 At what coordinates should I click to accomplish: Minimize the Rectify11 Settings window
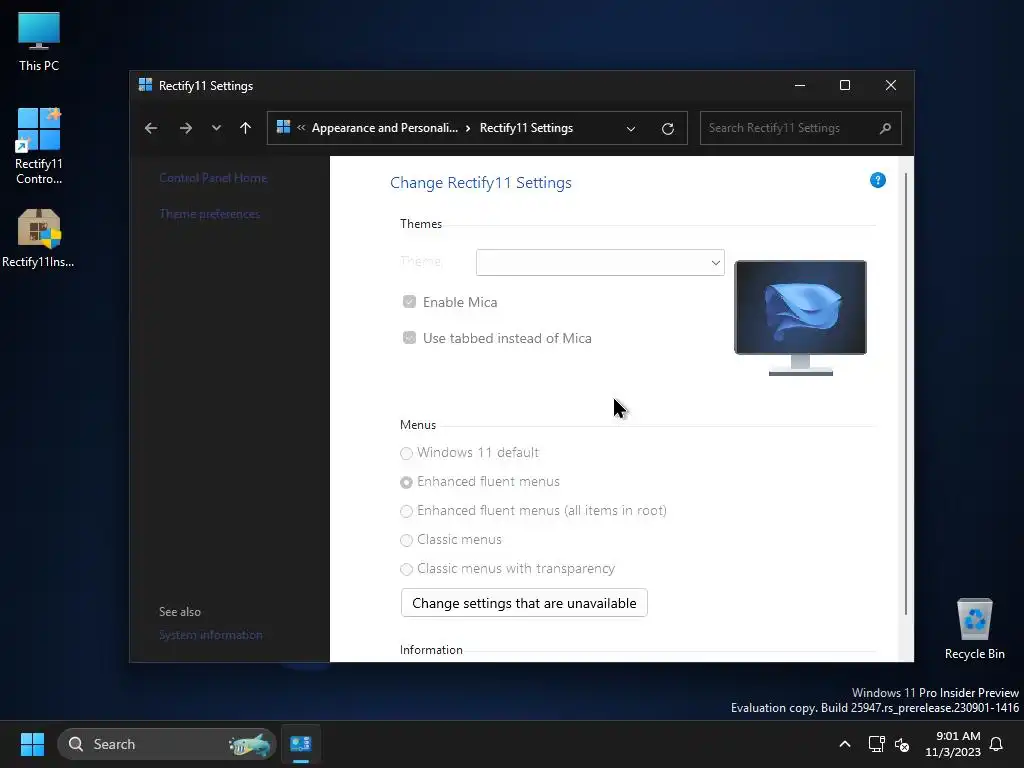click(799, 85)
